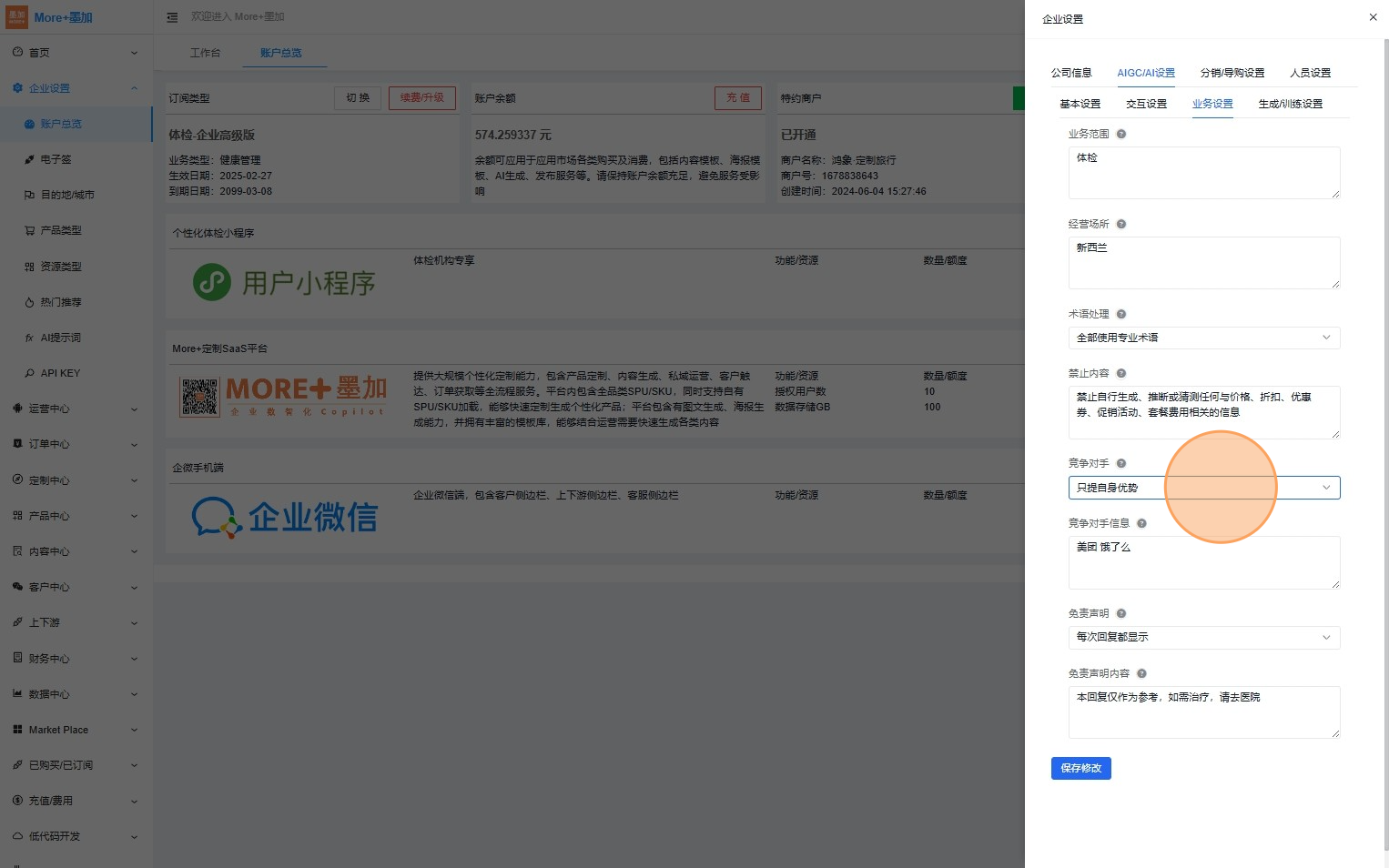Open 电子签 in the sidebar
Image resolution: width=1389 pixels, height=868 pixels.
click(x=56, y=159)
